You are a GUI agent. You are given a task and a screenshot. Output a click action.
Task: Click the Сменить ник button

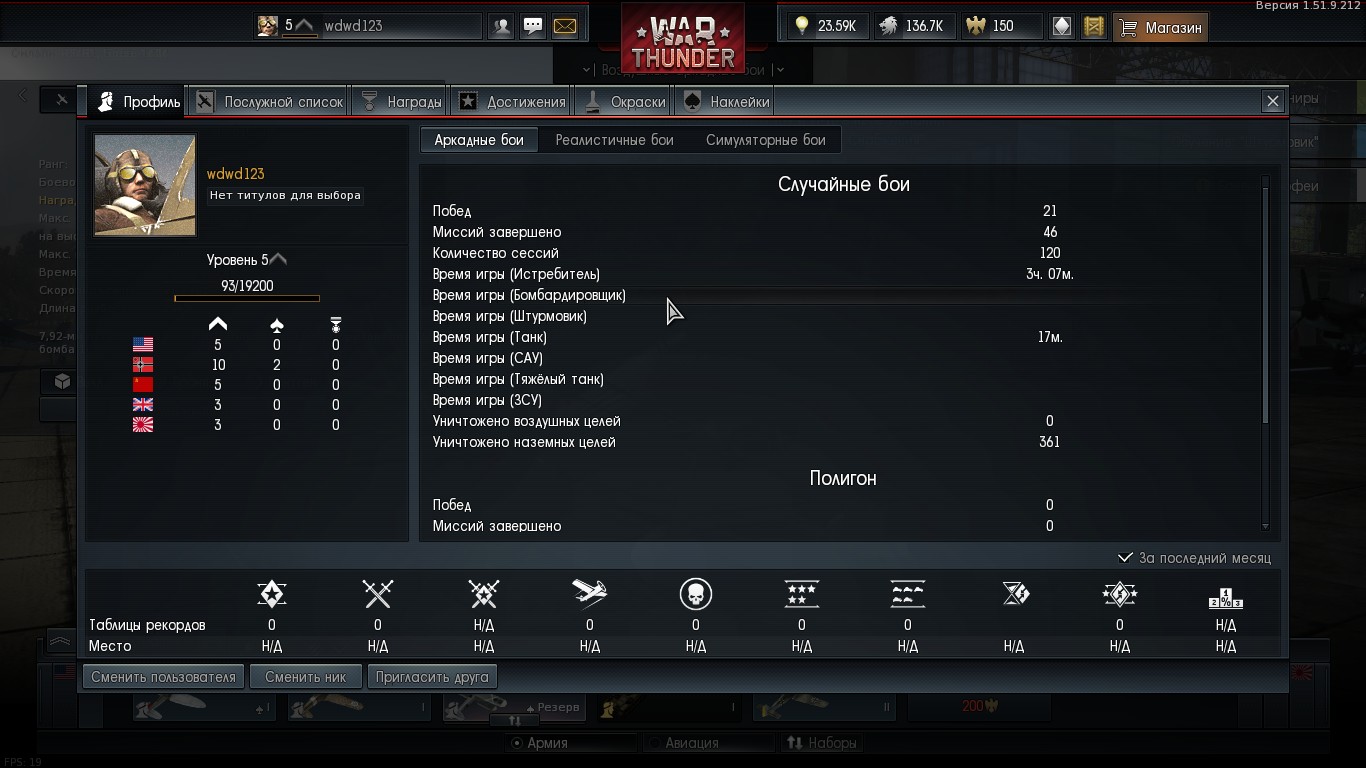pyautogui.click(x=306, y=677)
